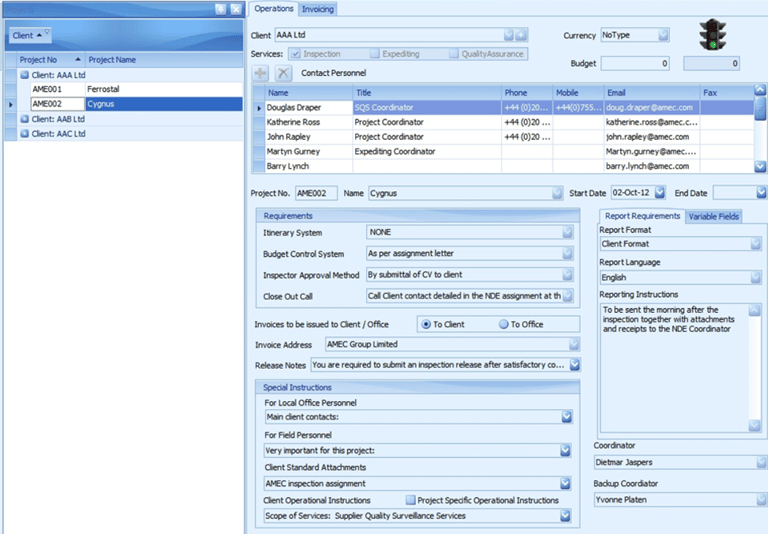The height and width of the screenshot is (534, 768).
Task: Sort by Project No column header
Action: (50, 60)
